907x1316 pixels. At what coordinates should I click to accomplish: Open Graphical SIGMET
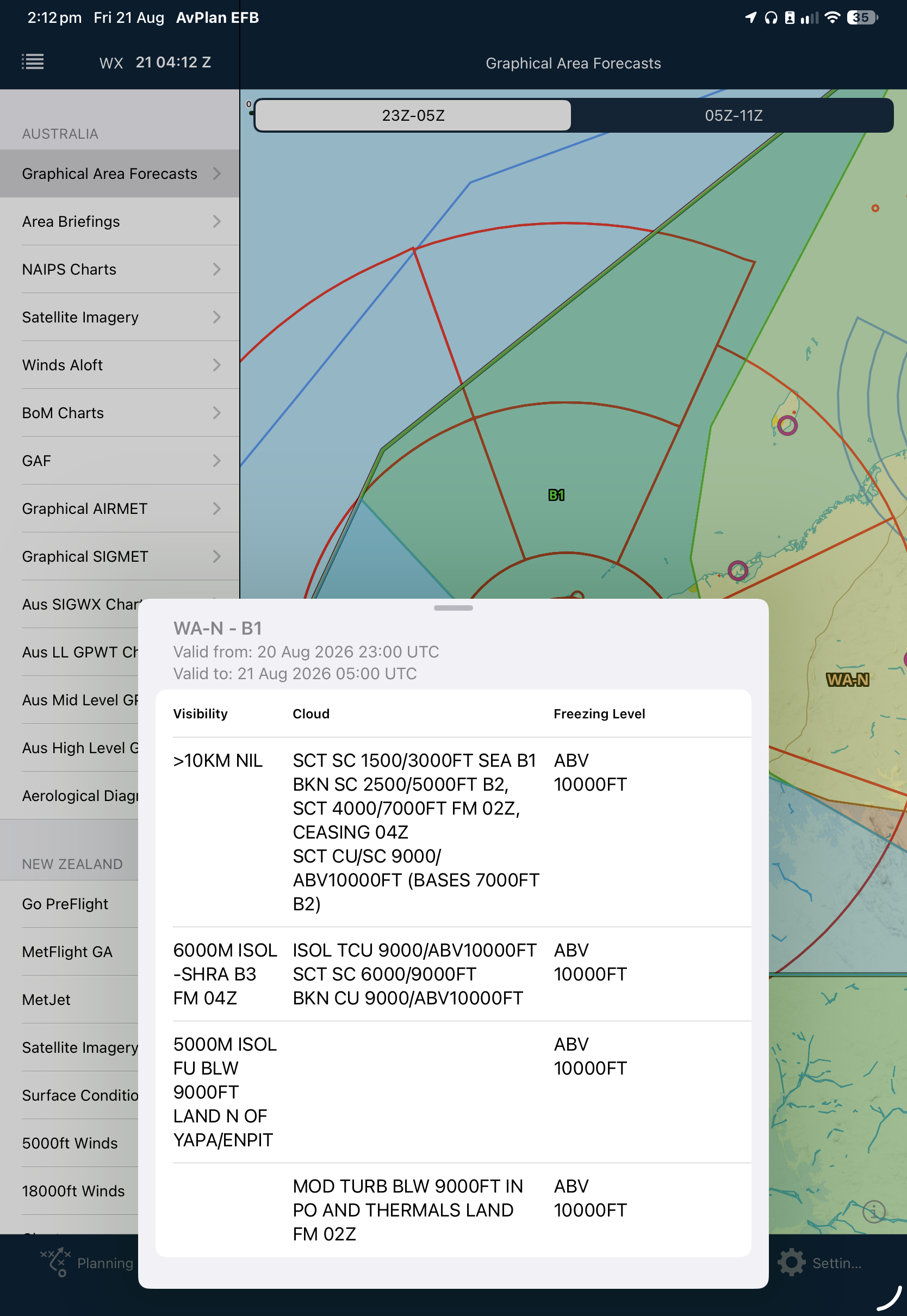pos(119,556)
